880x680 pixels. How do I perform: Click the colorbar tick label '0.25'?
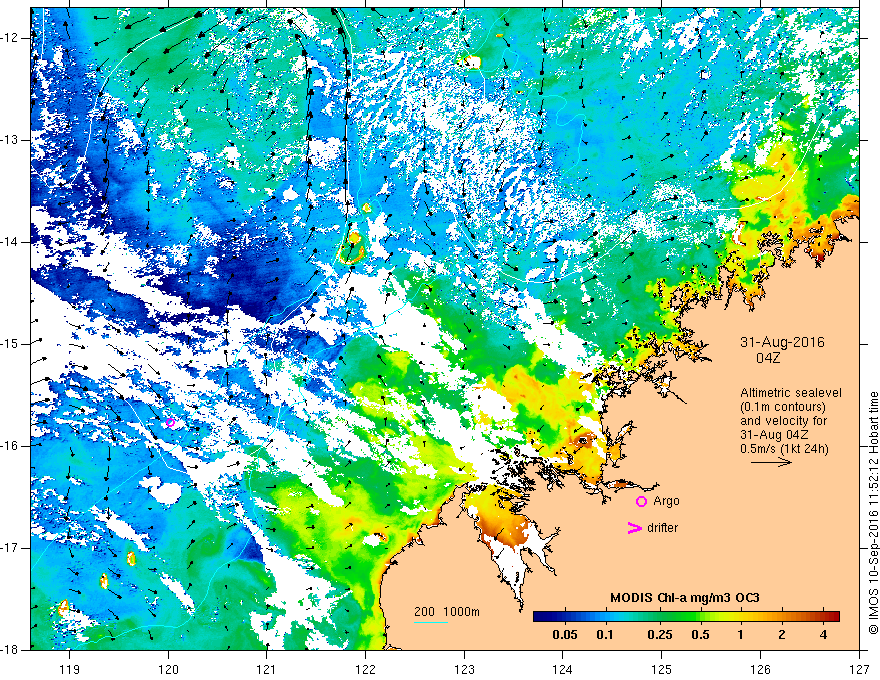click(659, 635)
